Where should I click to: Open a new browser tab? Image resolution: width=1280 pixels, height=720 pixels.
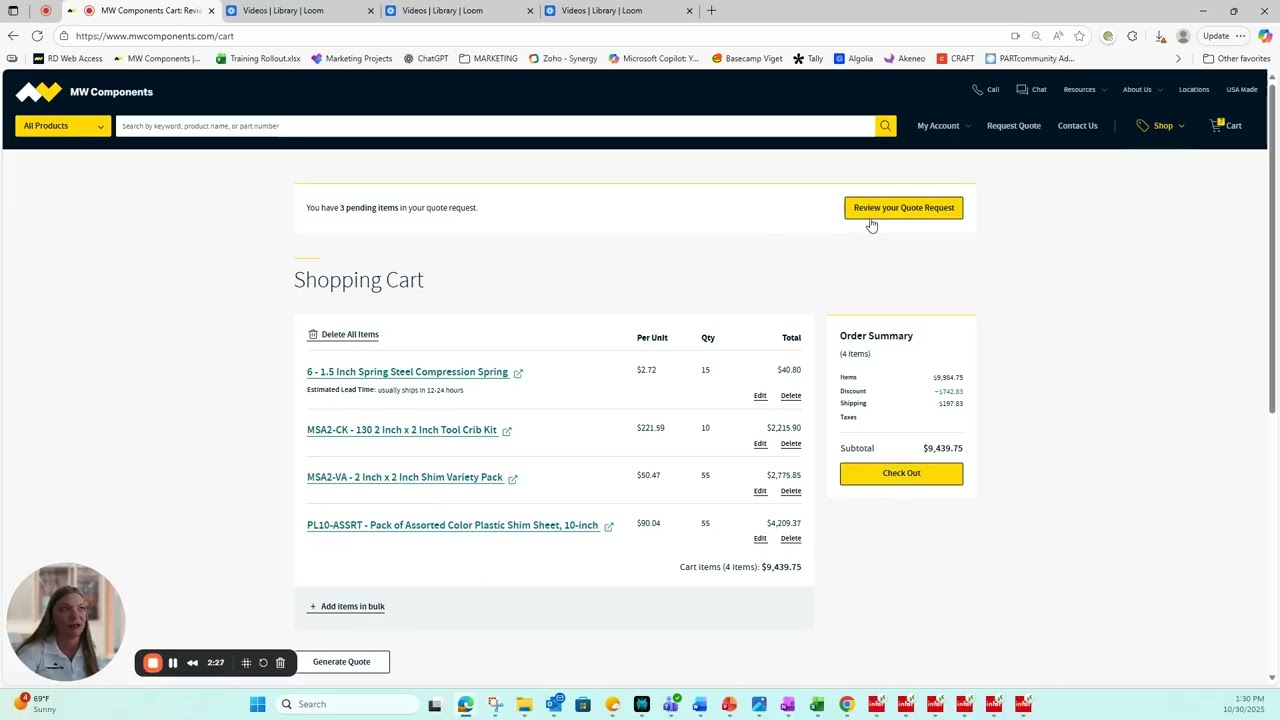(711, 11)
